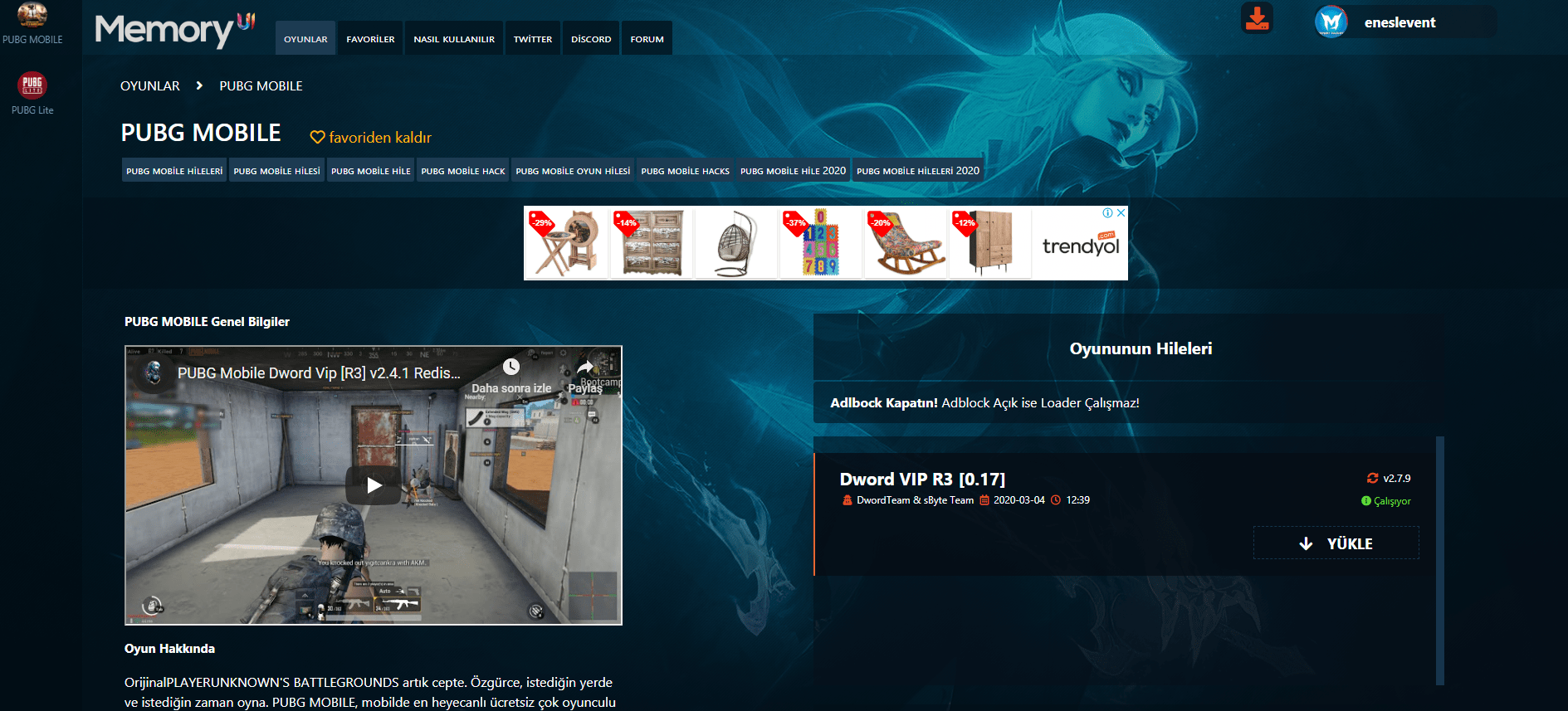This screenshot has width=1568, height=711.
Task: Select the PUBG MOBİLE OYUN HİLESİ tag
Action: pyautogui.click(x=573, y=171)
